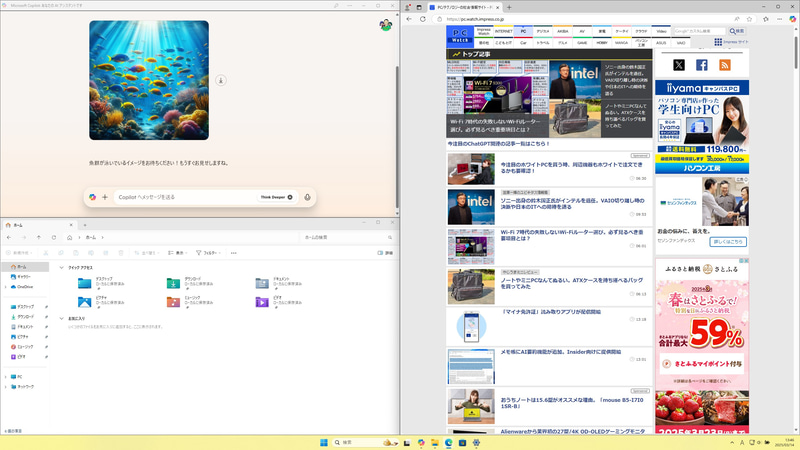Expand the PC node in navigation pane
This screenshot has height=450, width=800.
6,377
